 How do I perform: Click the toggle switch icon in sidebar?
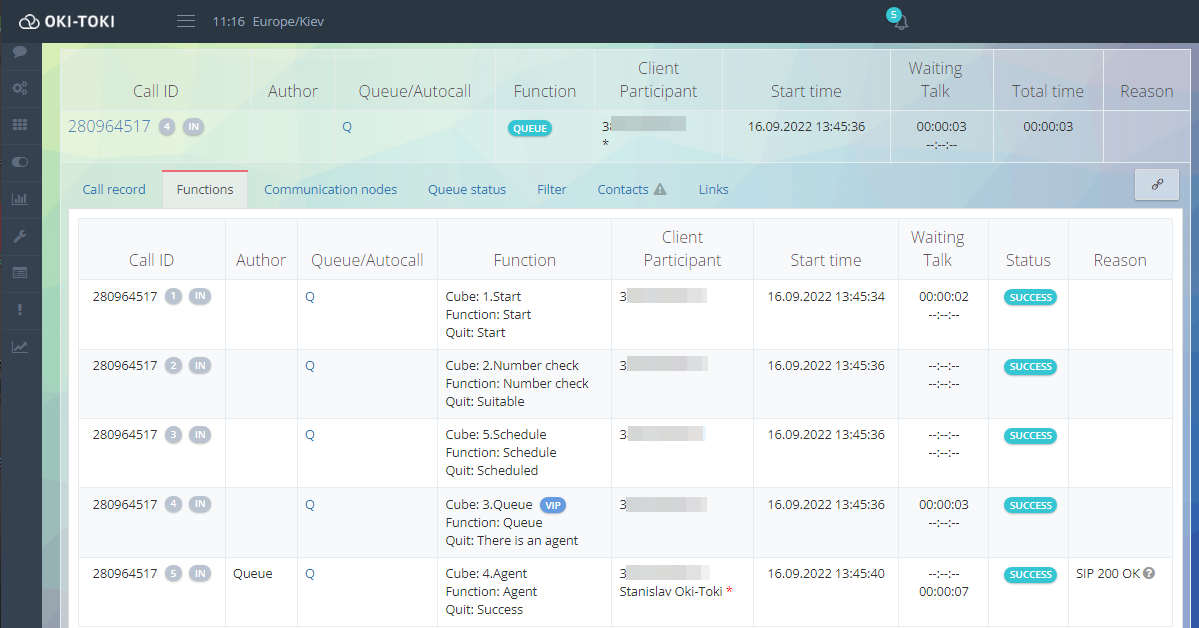click(19, 162)
